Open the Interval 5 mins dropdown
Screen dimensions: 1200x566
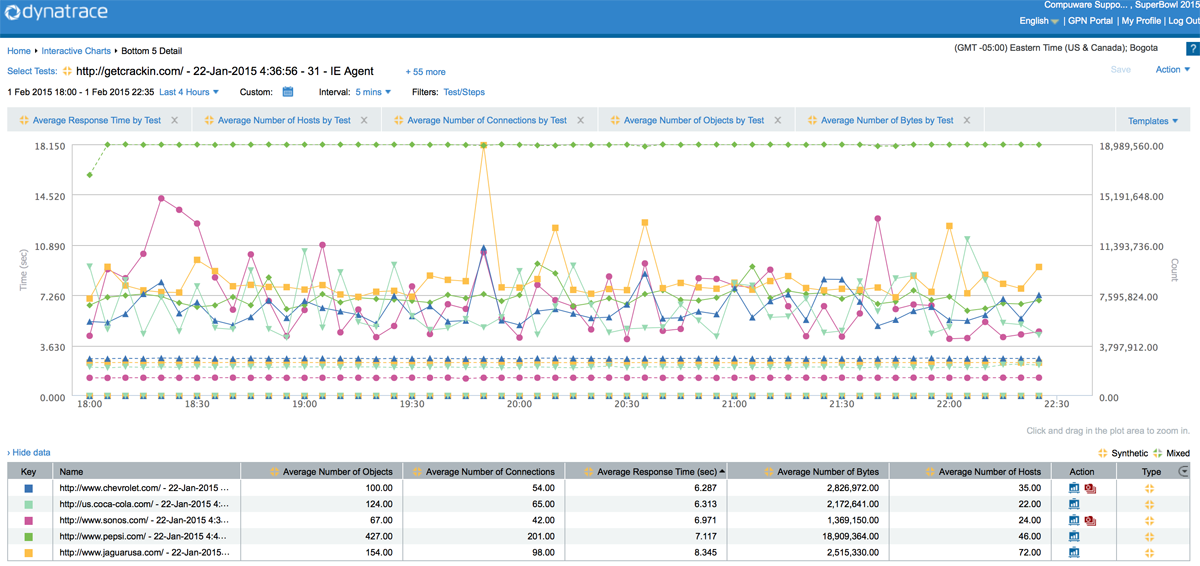(373, 92)
